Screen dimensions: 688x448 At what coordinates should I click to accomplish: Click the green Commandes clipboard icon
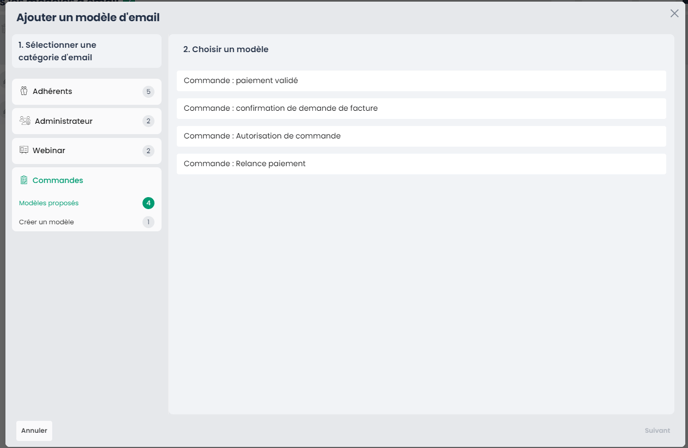point(24,180)
